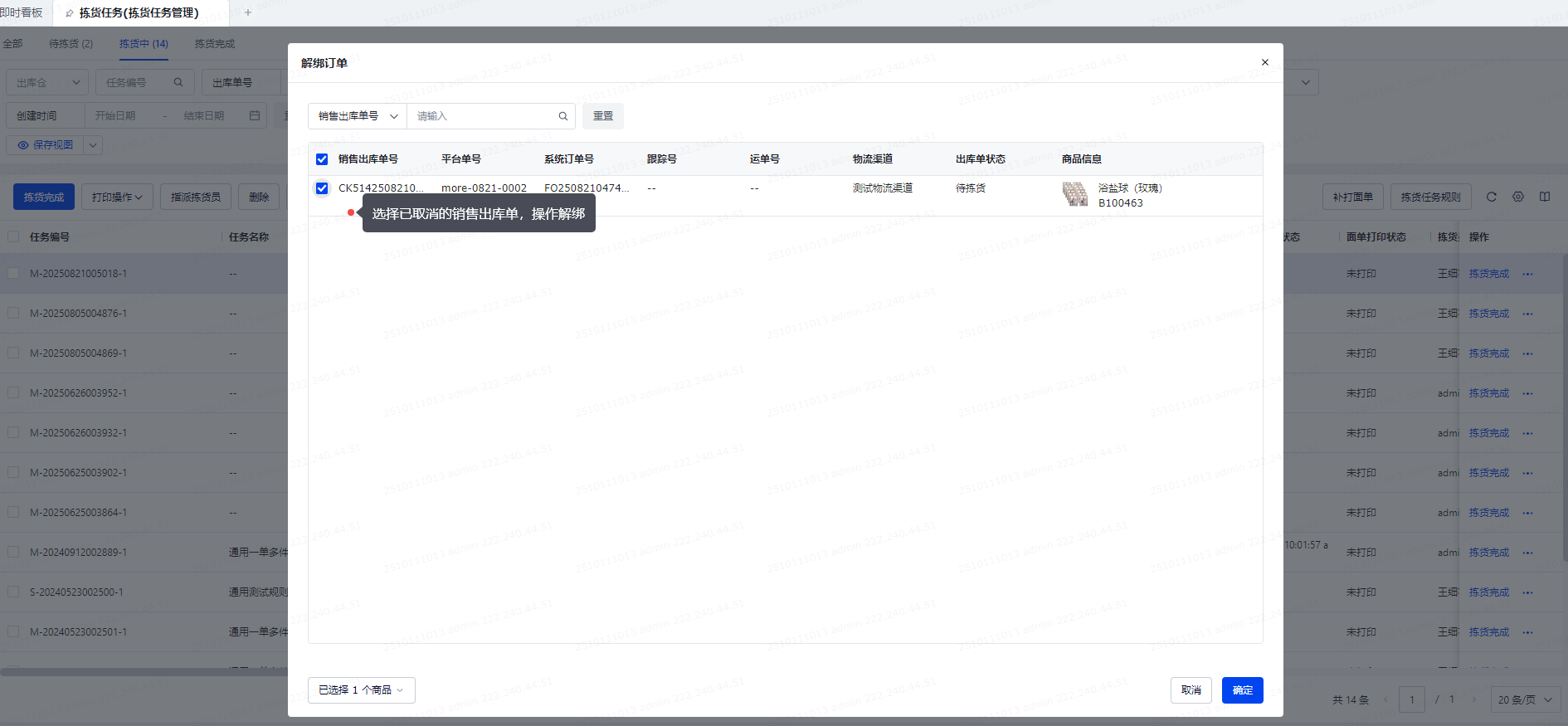Check the box for task M-20250805004869-1
The image size is (1568, 726).
13,353
